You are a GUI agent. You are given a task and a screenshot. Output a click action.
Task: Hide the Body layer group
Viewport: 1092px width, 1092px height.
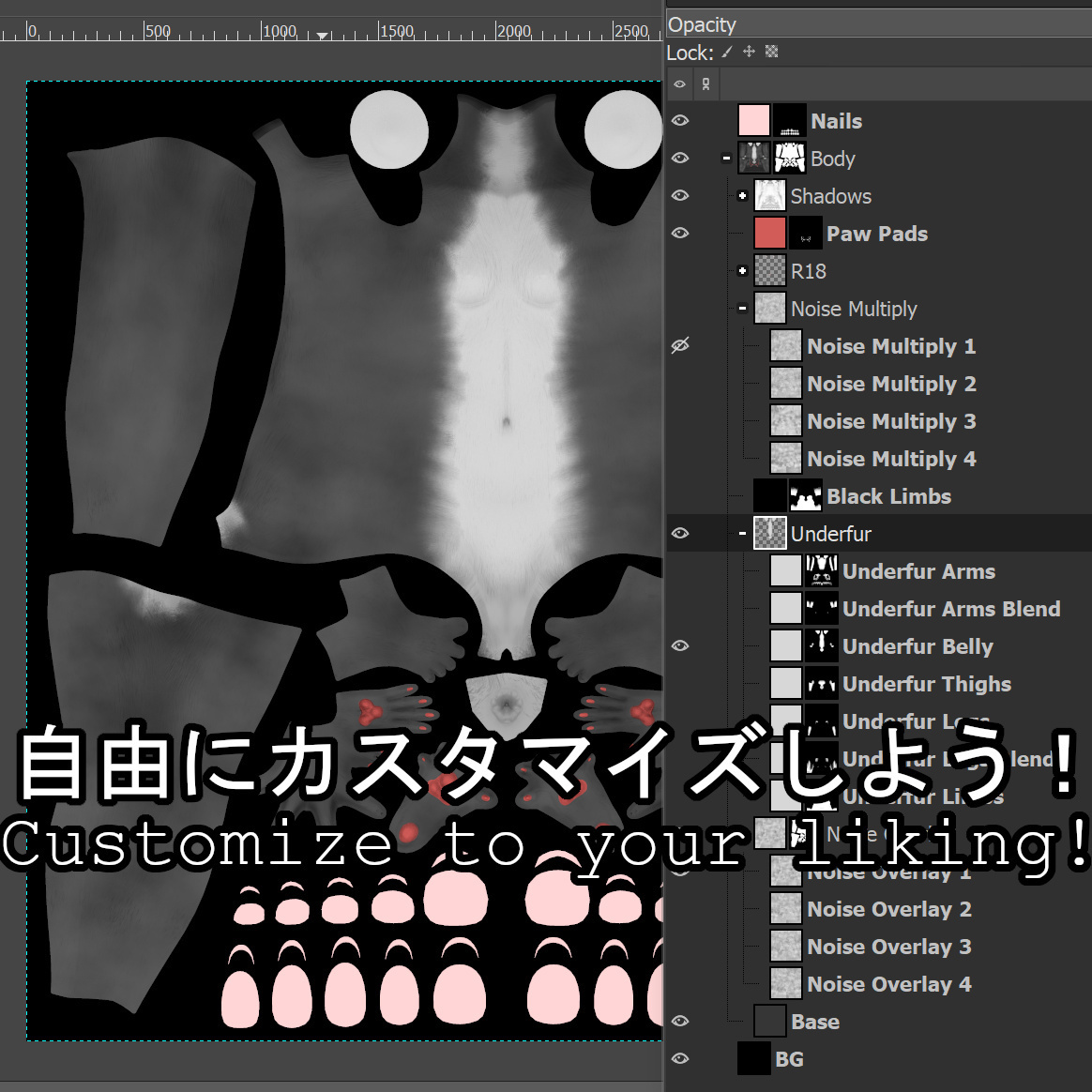(680, 158)
